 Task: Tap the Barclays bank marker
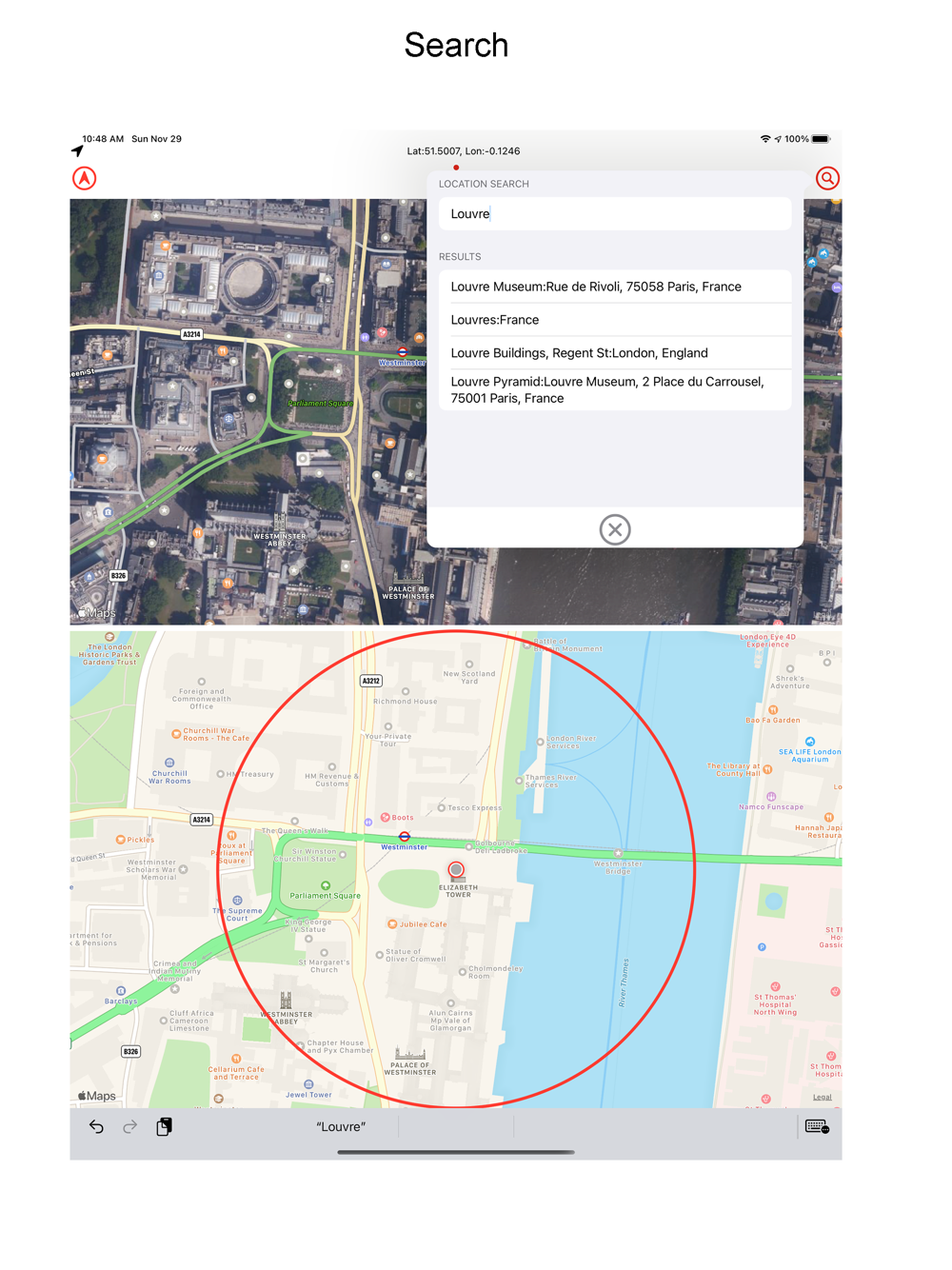pyautogui.click(x=121, y=991)
